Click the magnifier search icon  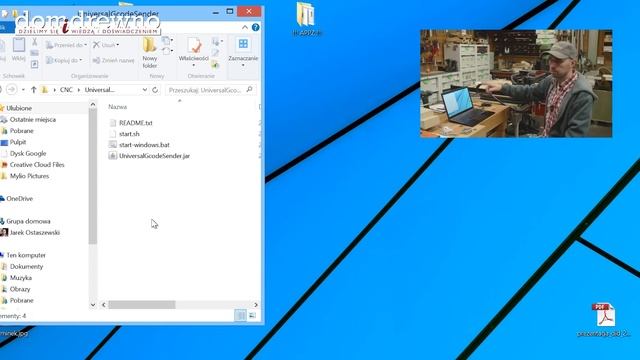point(249,89)
